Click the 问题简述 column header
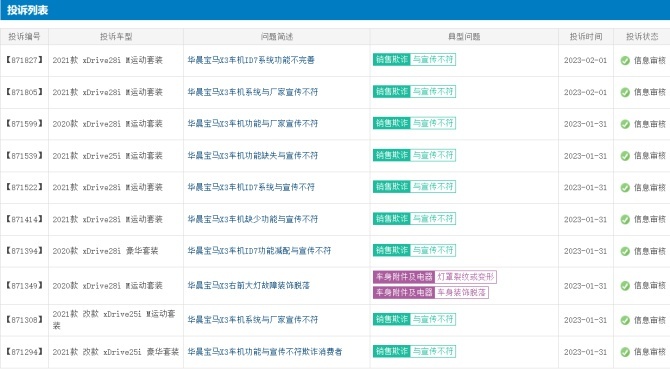The image size is (670, 370). (276, 37)
